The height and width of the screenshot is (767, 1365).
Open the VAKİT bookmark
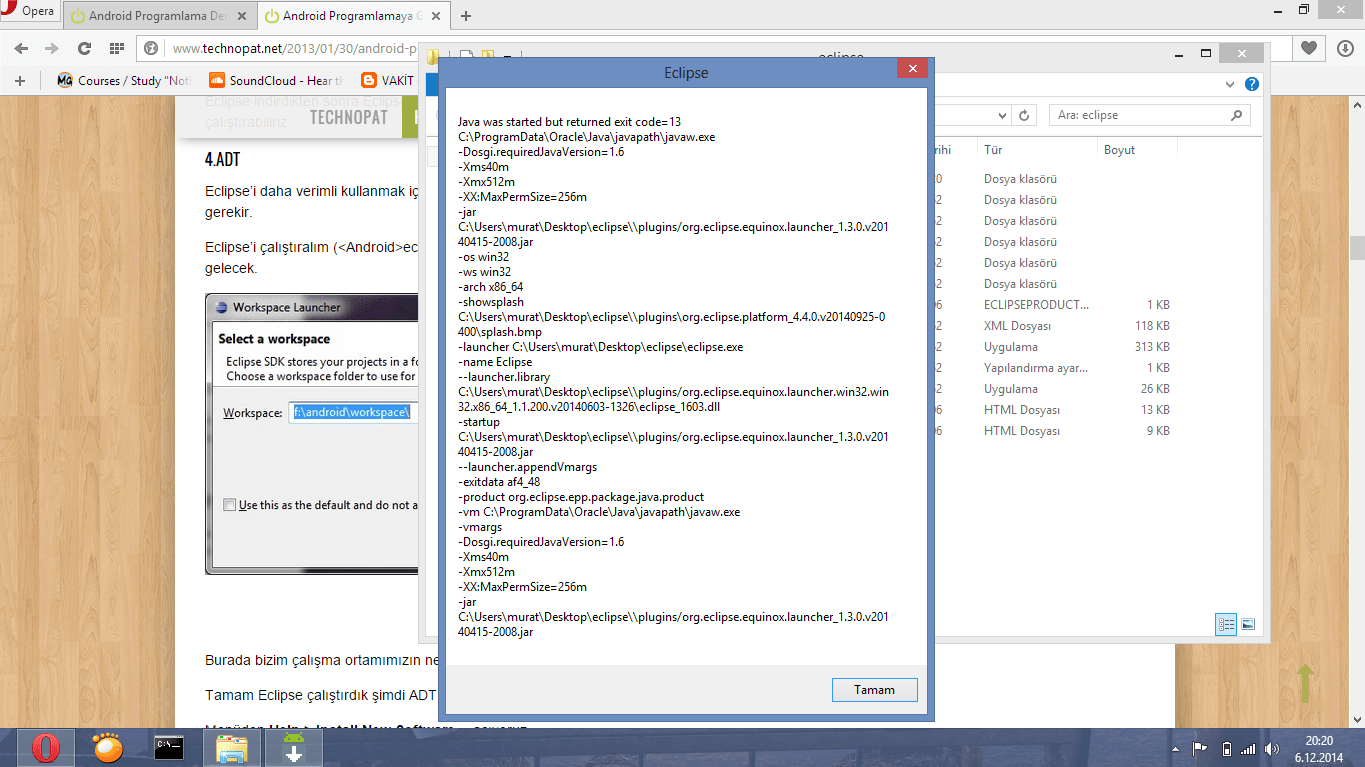(387, 81)
